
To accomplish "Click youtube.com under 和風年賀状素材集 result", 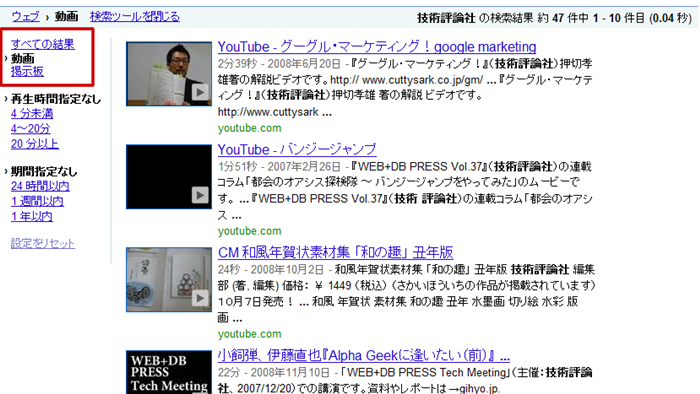I will [250, 334].
